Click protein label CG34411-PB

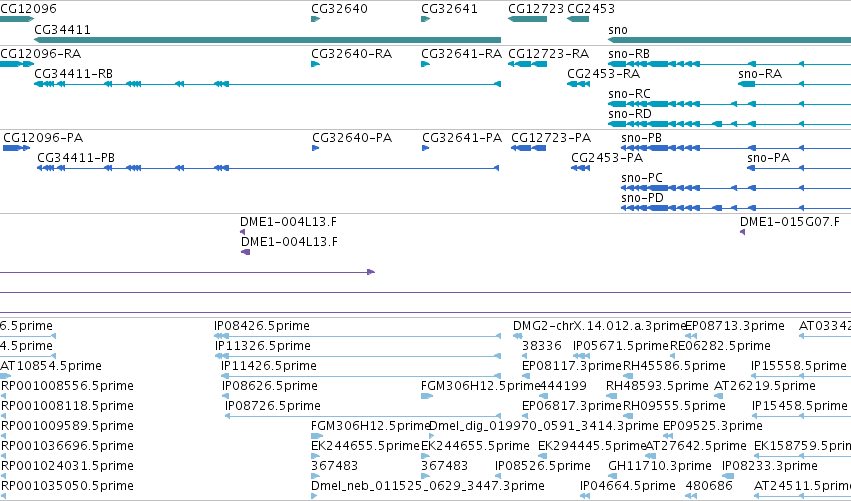76,158
